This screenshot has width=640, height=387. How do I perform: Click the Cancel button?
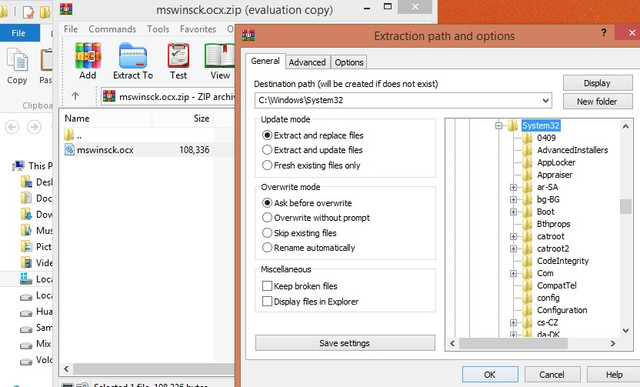(x=552, y=374)
